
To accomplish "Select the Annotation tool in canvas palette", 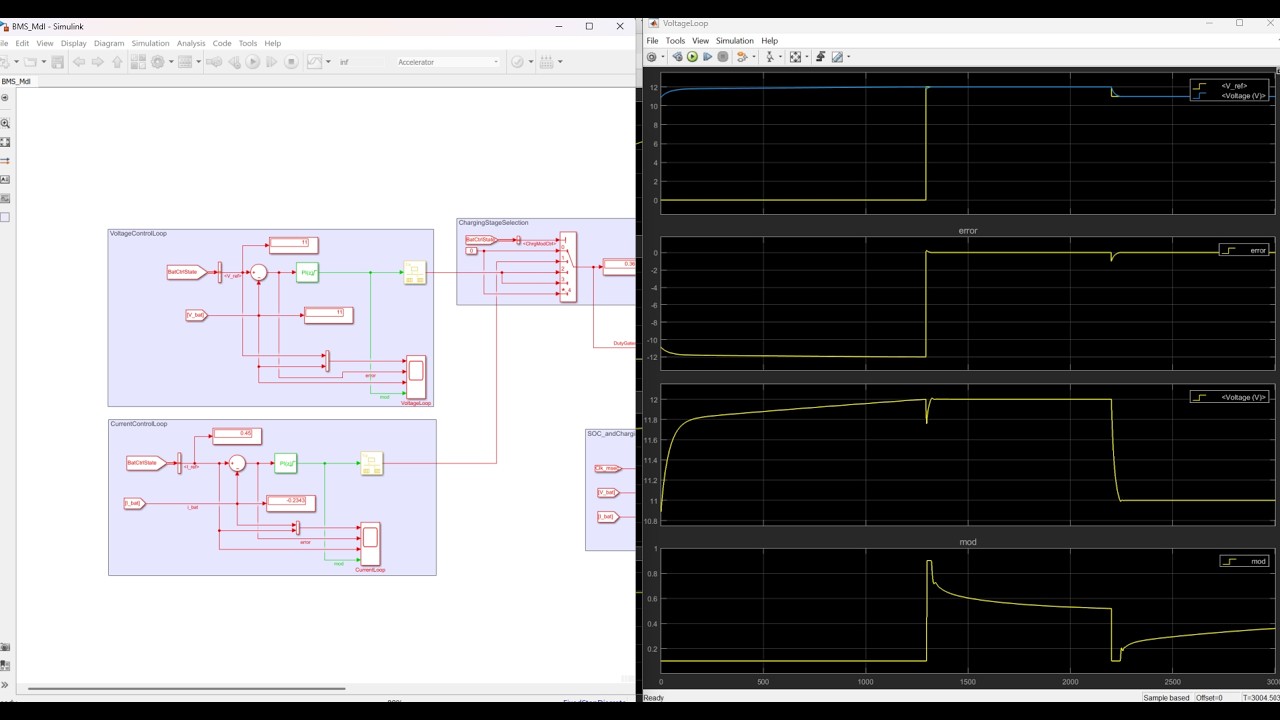I will click(5, 180).
